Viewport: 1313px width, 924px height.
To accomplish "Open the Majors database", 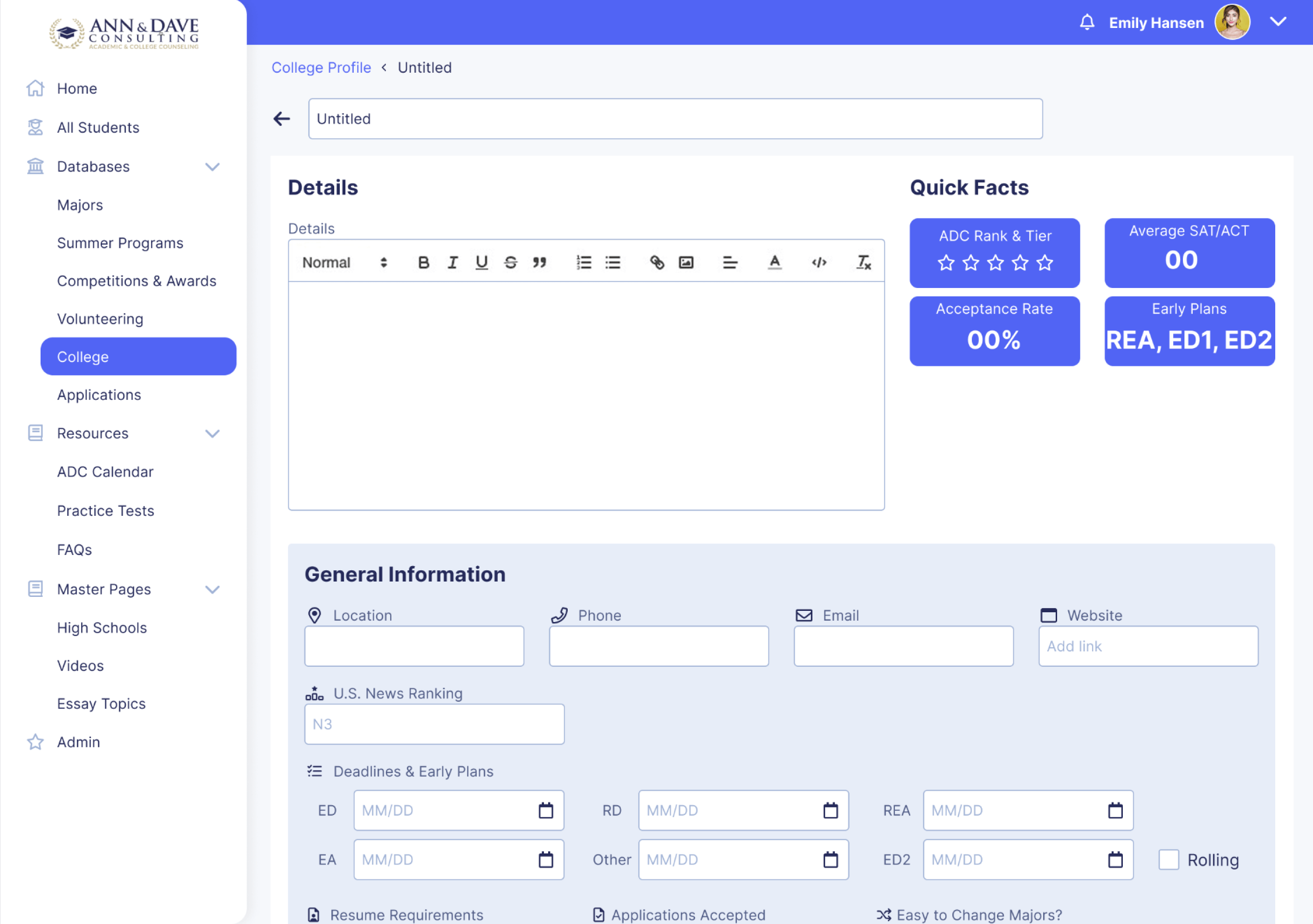I will point(80,205).
